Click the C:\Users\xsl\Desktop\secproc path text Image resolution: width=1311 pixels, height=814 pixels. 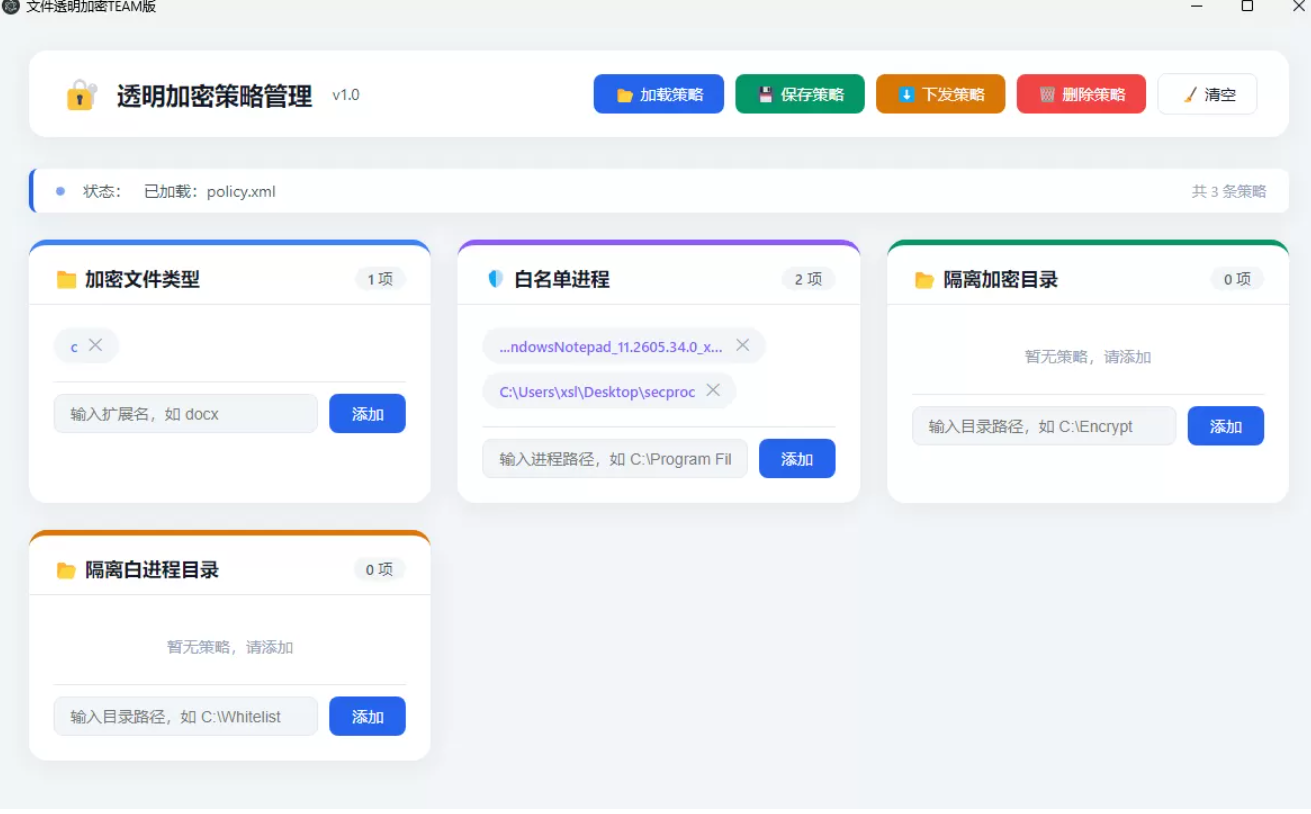597,391
